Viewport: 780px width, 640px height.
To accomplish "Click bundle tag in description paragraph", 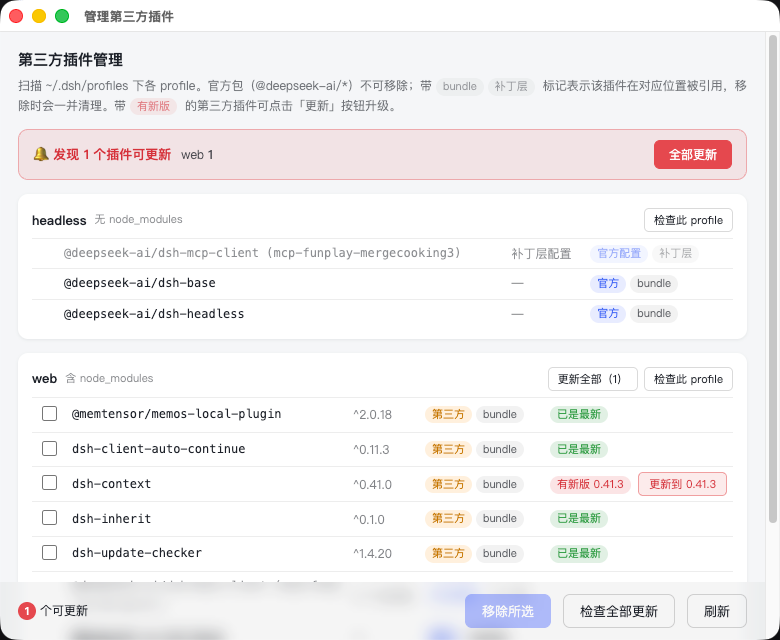I will [x=460, y=87].
